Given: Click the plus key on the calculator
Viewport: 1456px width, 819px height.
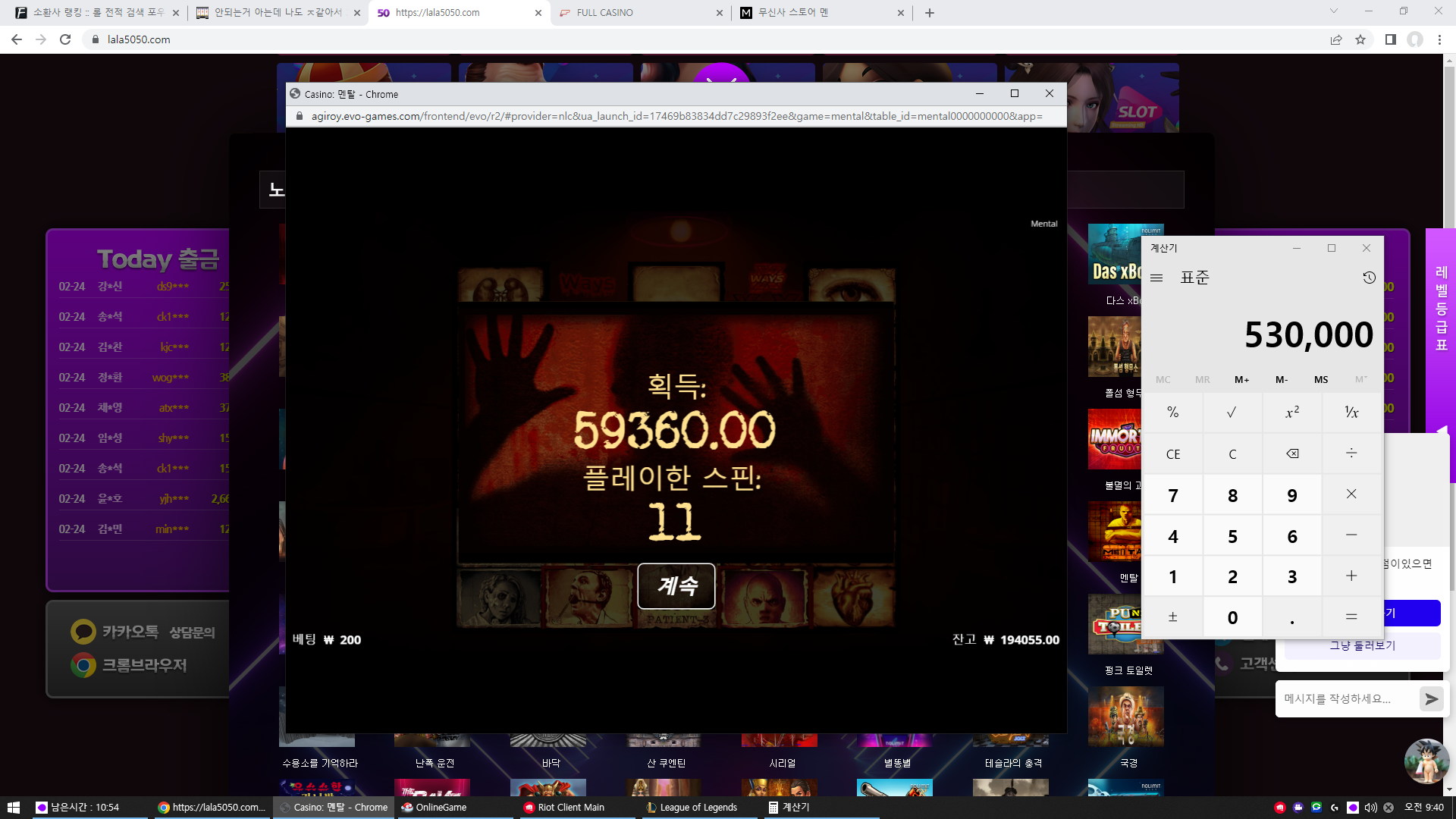Looking at the screenshot, I should 1351,576.
